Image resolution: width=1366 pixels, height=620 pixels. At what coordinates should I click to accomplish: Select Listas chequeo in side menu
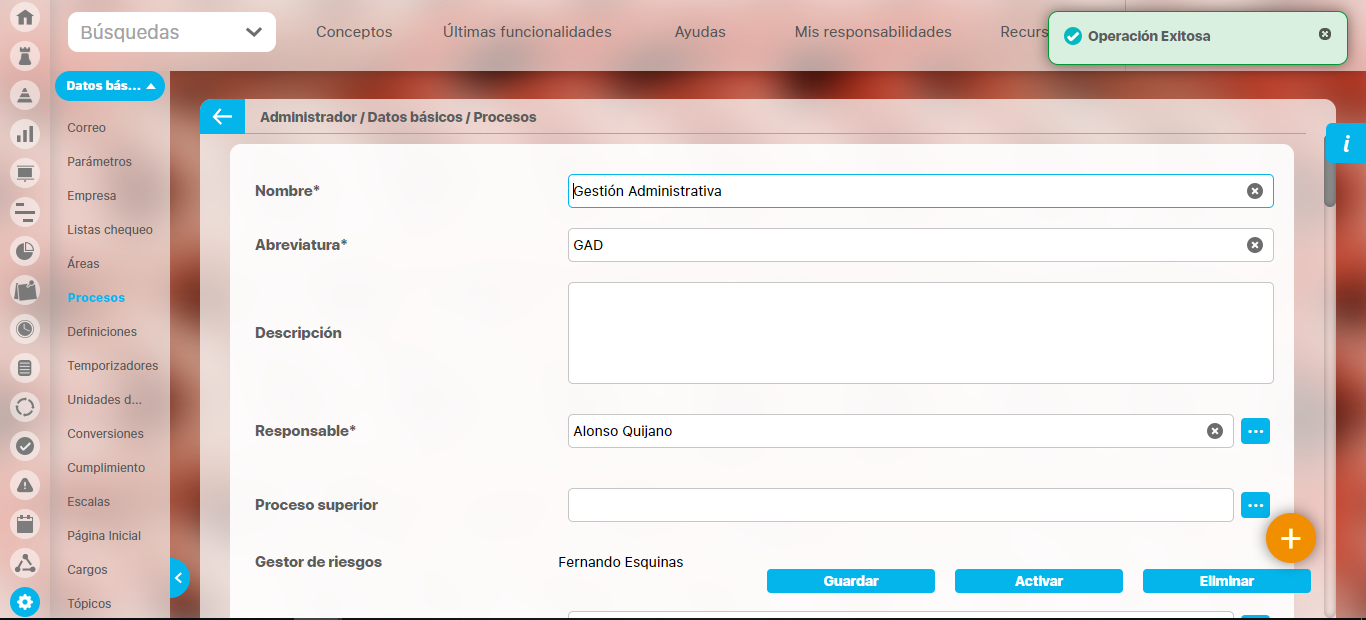tap(110, 230)
